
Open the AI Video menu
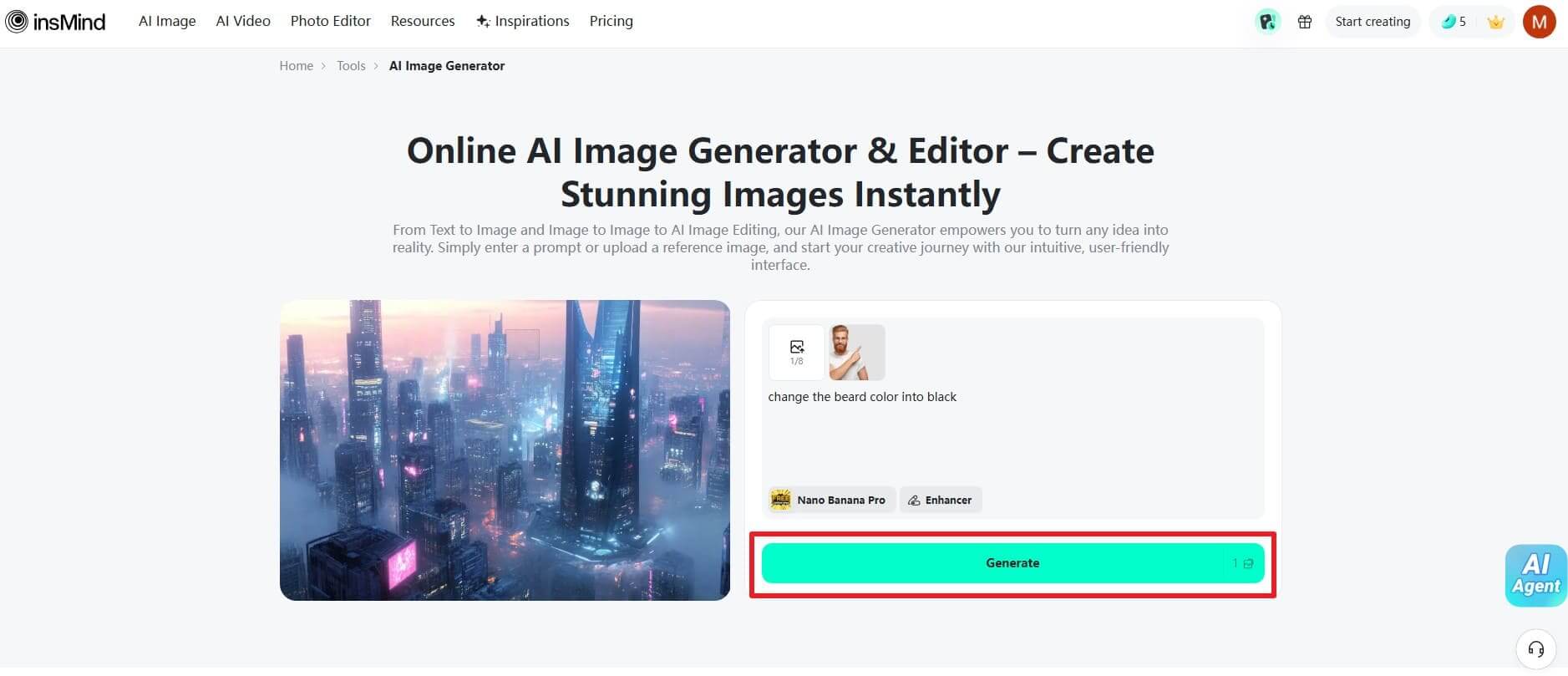pos(243,21)
